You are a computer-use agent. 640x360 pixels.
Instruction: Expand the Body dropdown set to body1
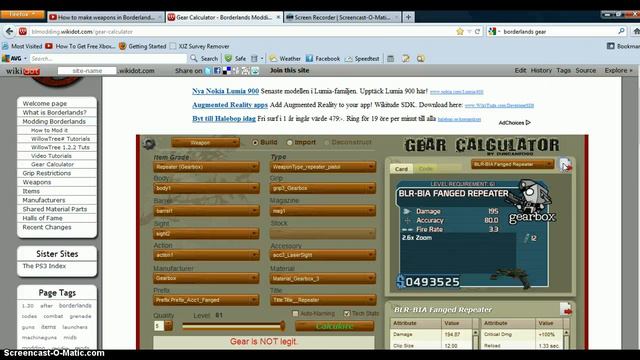(x=206, y=188)
